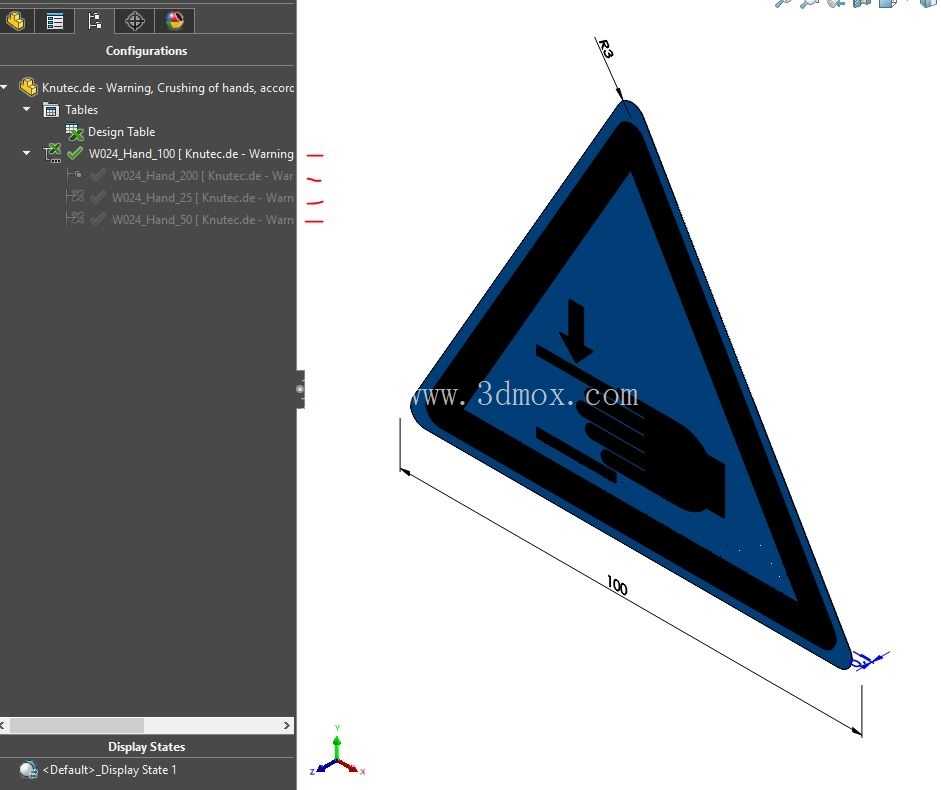Select the Design Table entry

tap(121, 131)
